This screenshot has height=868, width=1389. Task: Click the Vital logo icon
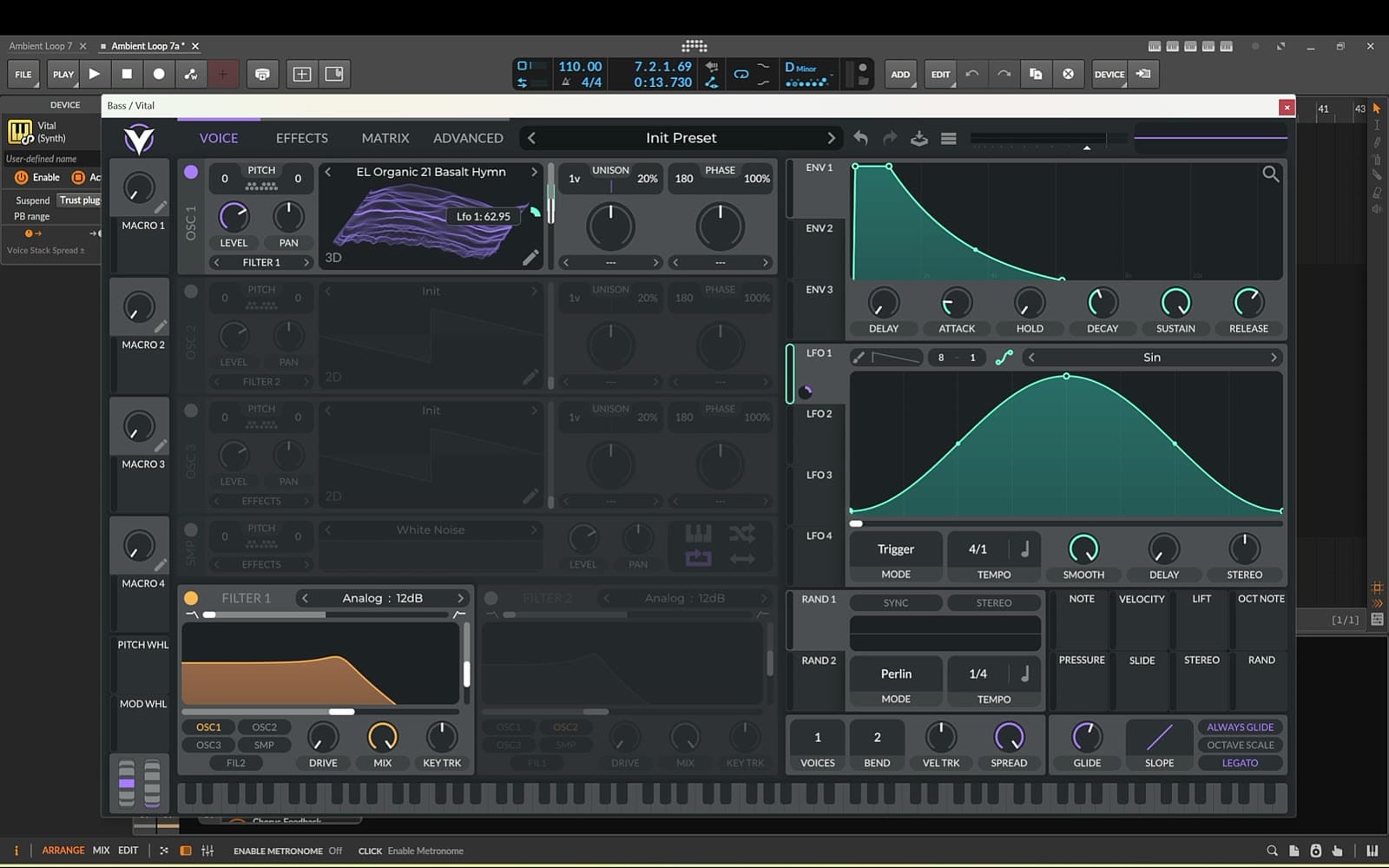point(139,139)
